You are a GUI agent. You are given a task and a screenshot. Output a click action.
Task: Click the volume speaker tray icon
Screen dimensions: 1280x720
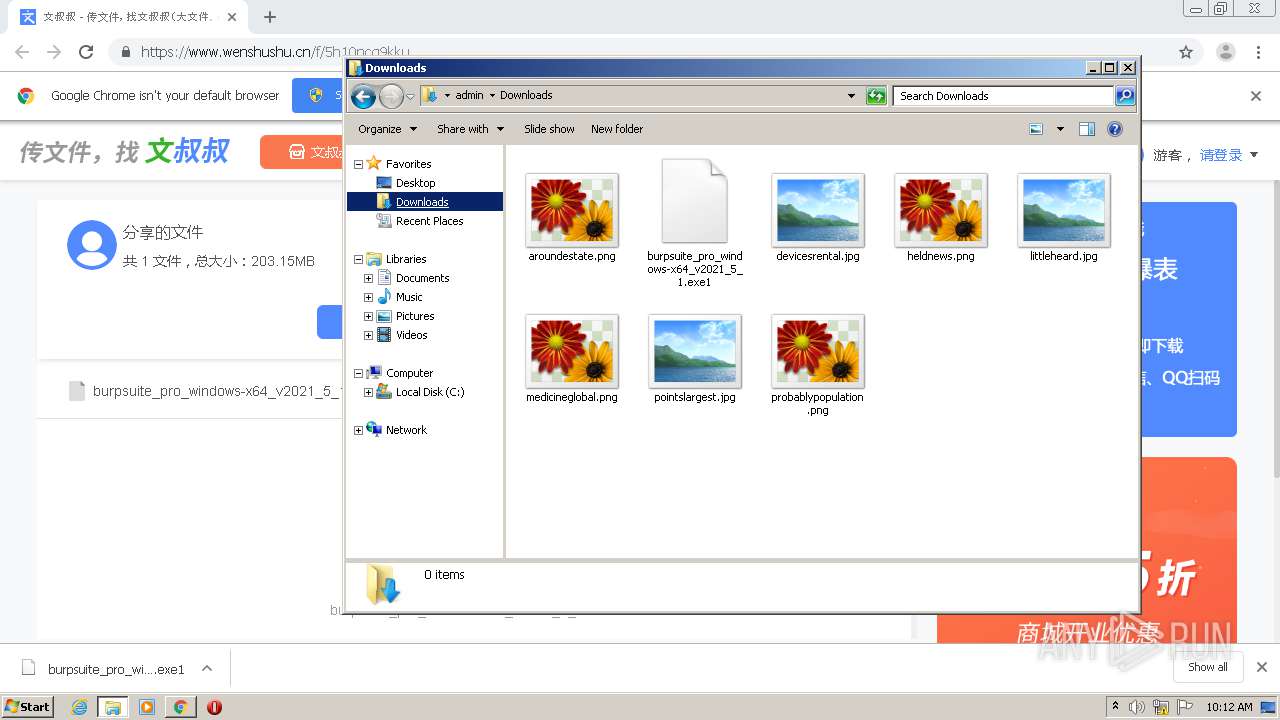coord(1137,707)
